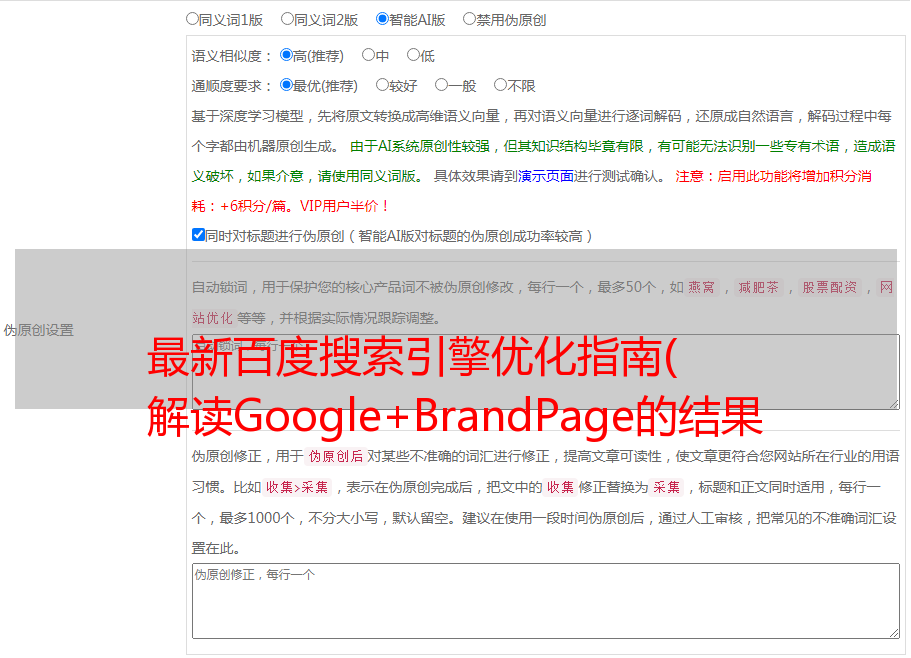
Task: Click the 减肥茶 example keyword
Action: (759, 287)
